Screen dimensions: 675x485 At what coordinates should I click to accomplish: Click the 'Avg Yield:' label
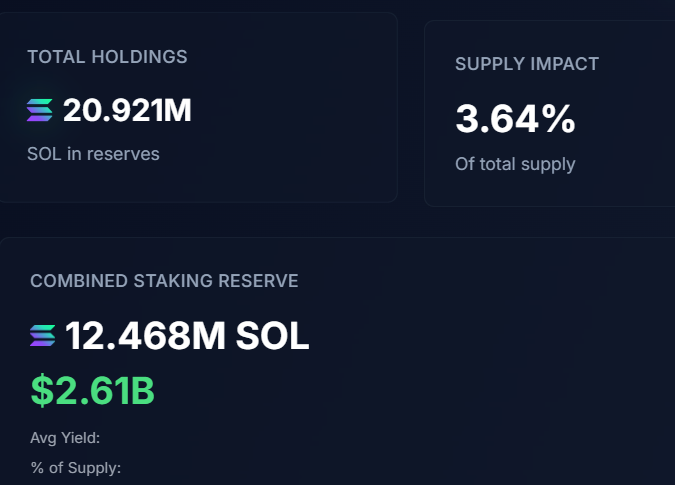click(x=65, y=437)
